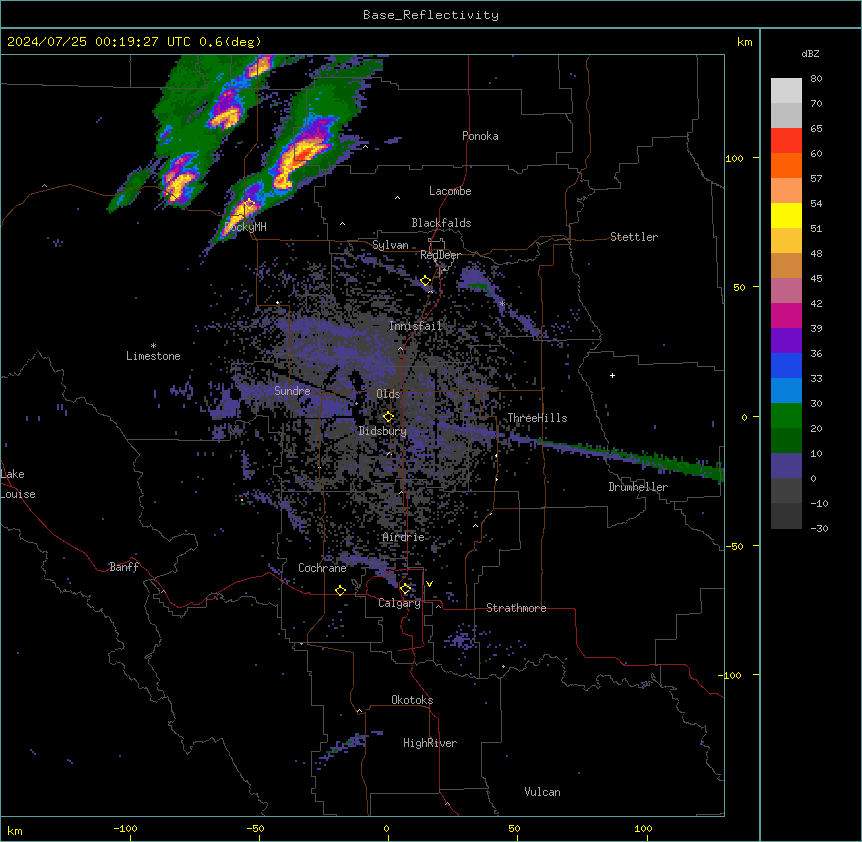Click the Innisfail city label
Screen dimensions: 862x842
[415, 326]
